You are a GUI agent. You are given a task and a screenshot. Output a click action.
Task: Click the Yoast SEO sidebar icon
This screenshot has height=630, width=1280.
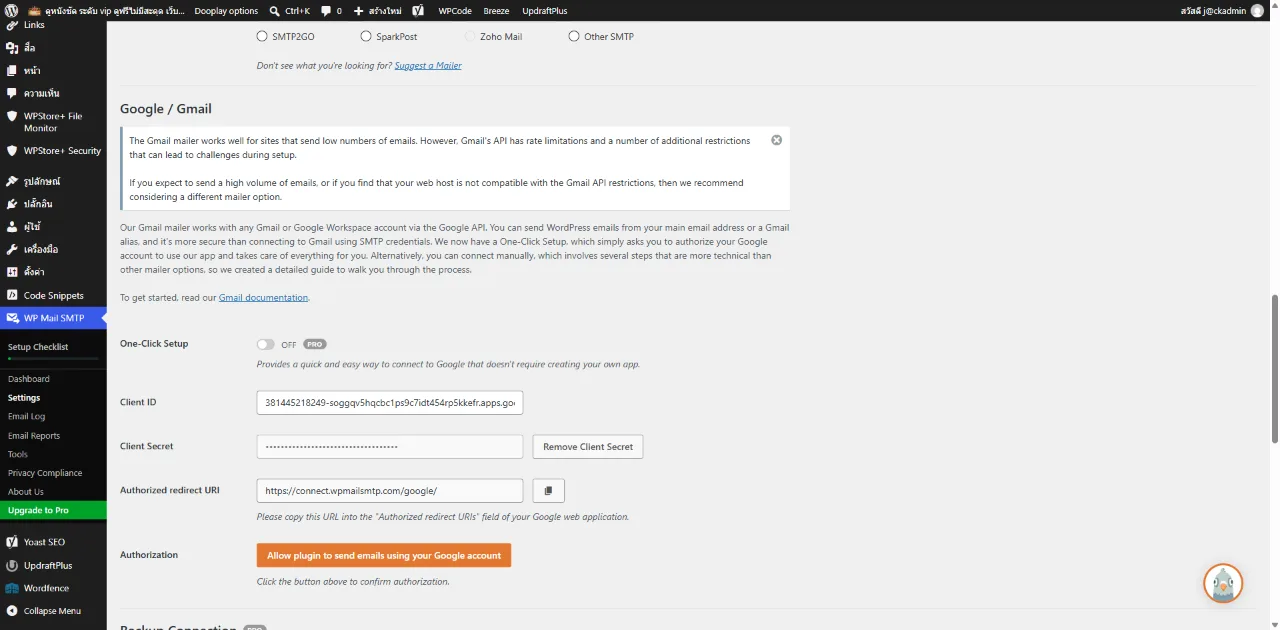tap(12, 542)
